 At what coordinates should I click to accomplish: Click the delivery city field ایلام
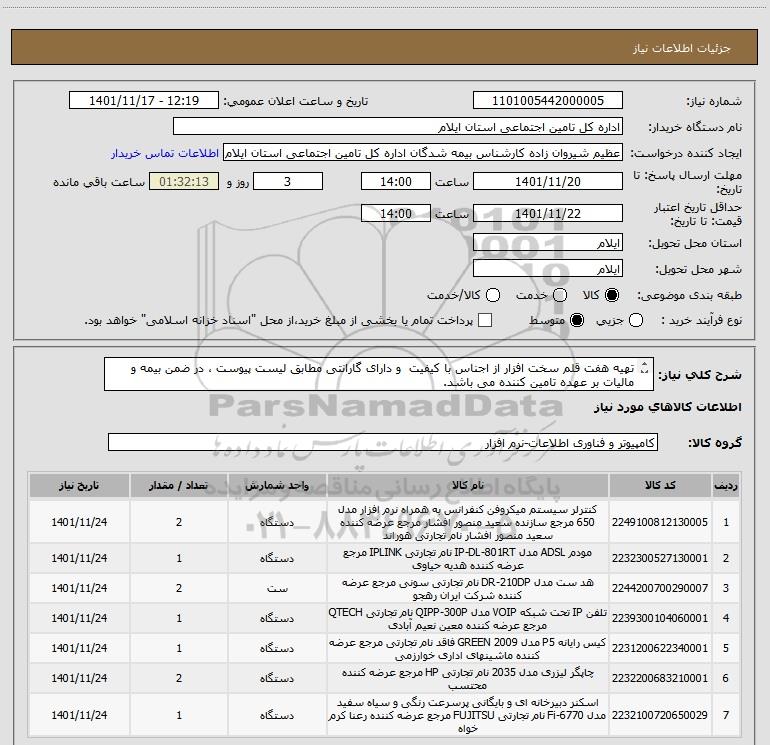[548, 269]
